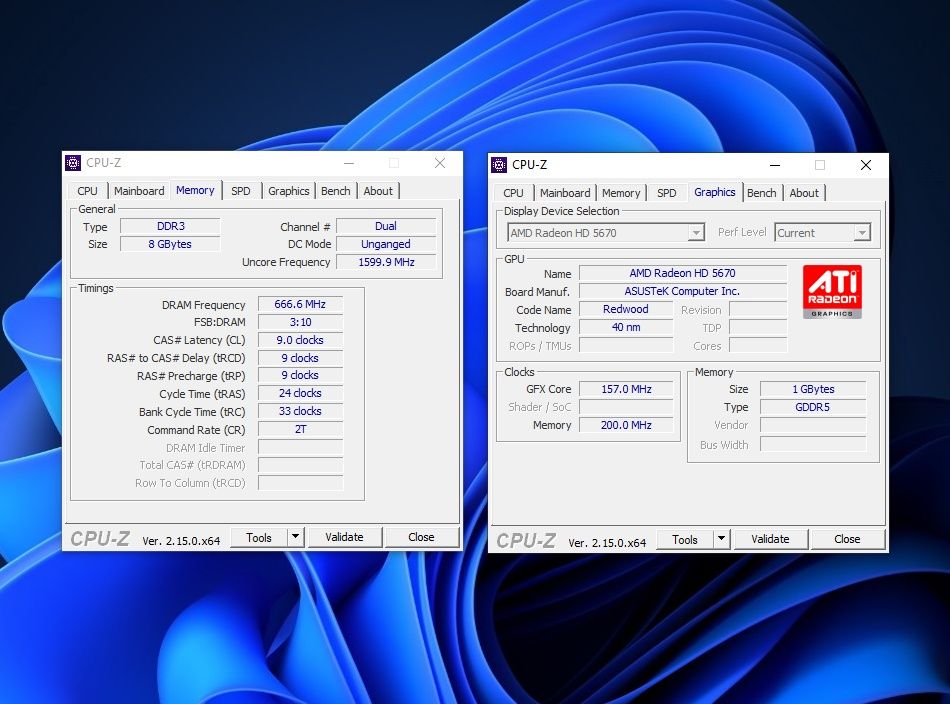This screenshot has height=704, width=950.
Task: Click the 8 GBytes memory size field
Action: click(170, 244)
